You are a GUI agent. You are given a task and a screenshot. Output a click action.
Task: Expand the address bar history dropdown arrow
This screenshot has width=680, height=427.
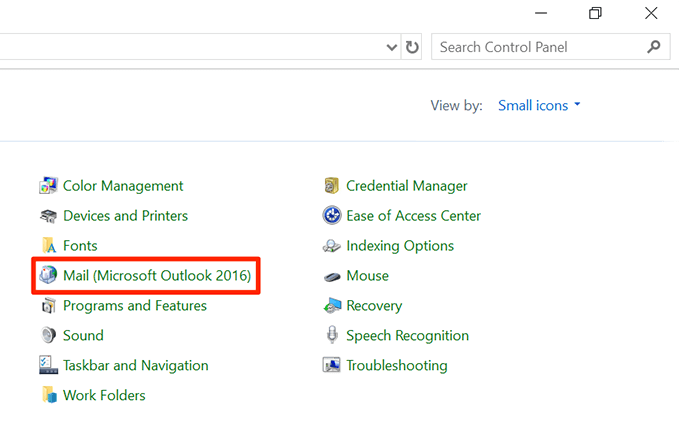pyautogui.click(x=391, y=47)
